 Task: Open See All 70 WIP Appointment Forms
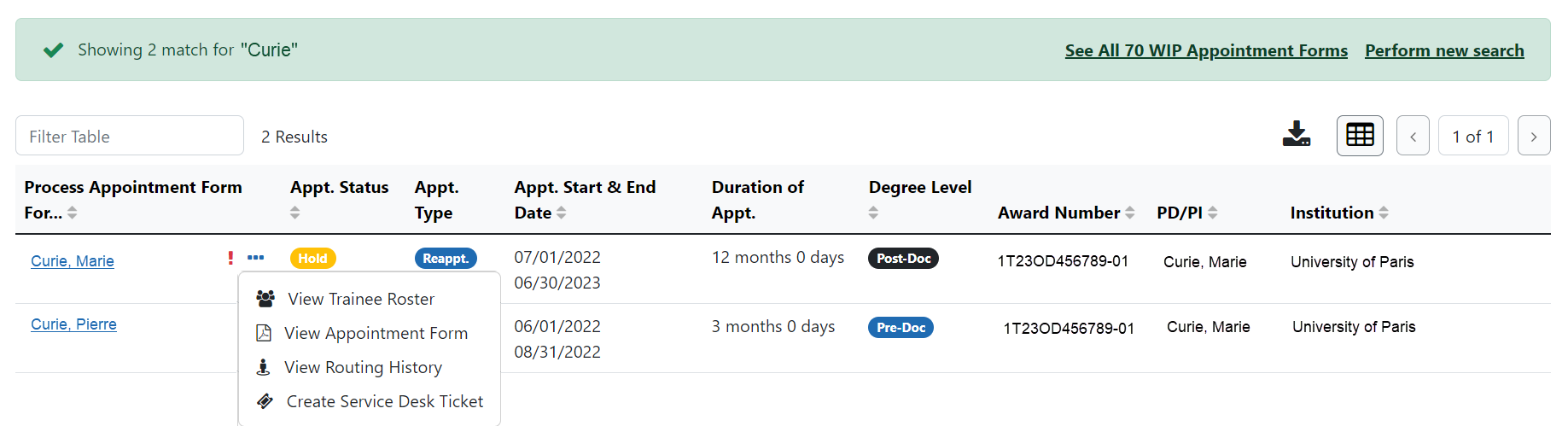(1206, 50)
